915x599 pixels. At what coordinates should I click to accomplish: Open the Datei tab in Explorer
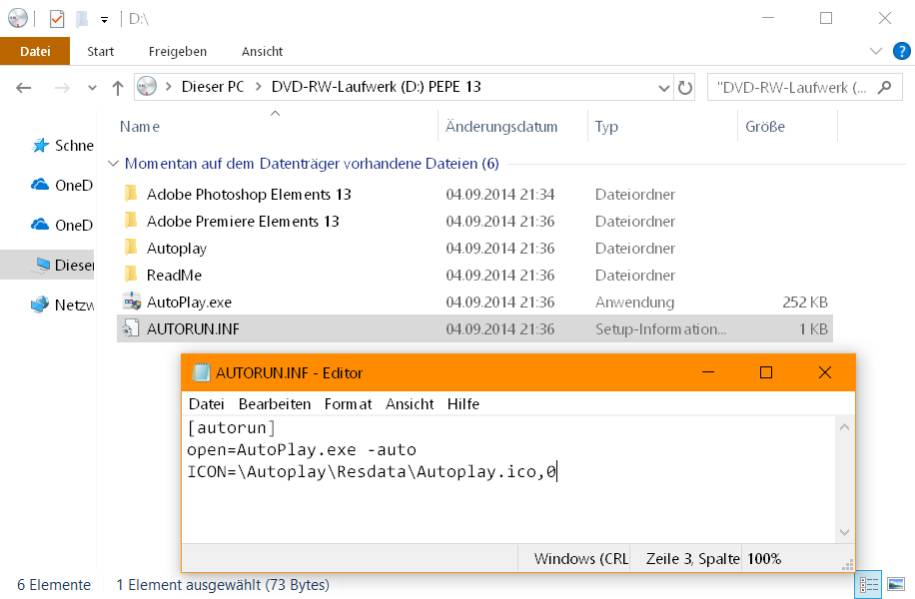coord(35,51)
